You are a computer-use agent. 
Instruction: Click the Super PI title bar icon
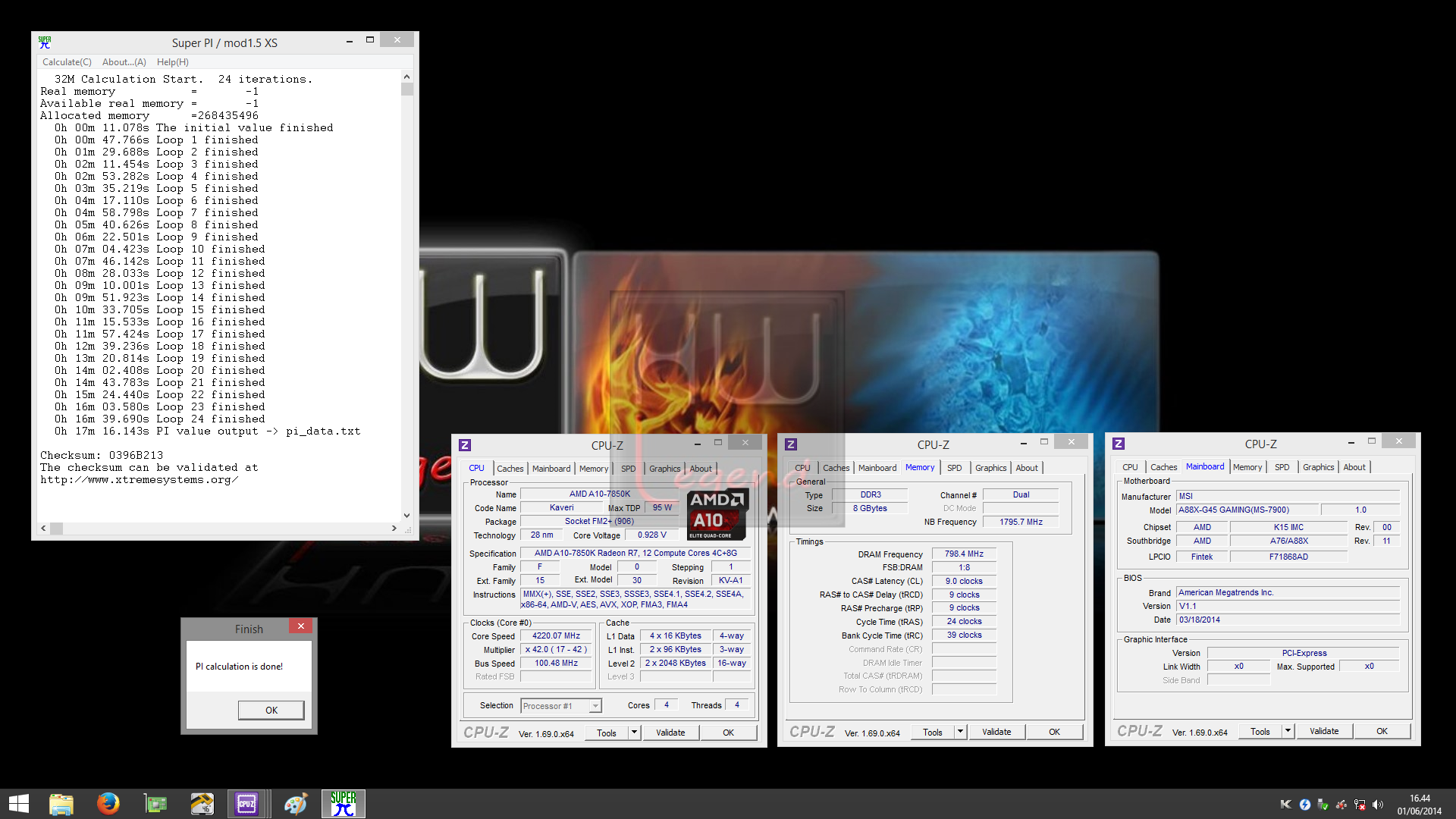[x=45, y=42]
